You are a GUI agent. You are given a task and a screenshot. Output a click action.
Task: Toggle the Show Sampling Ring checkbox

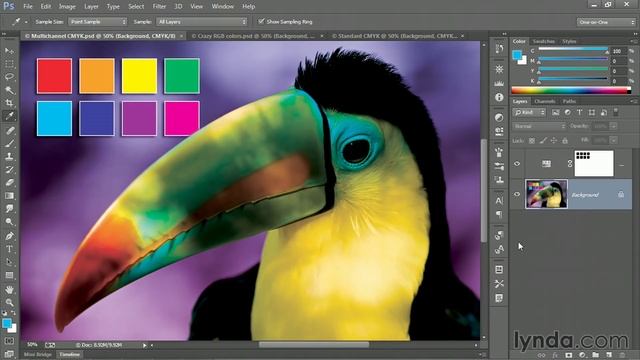(261, 21)
